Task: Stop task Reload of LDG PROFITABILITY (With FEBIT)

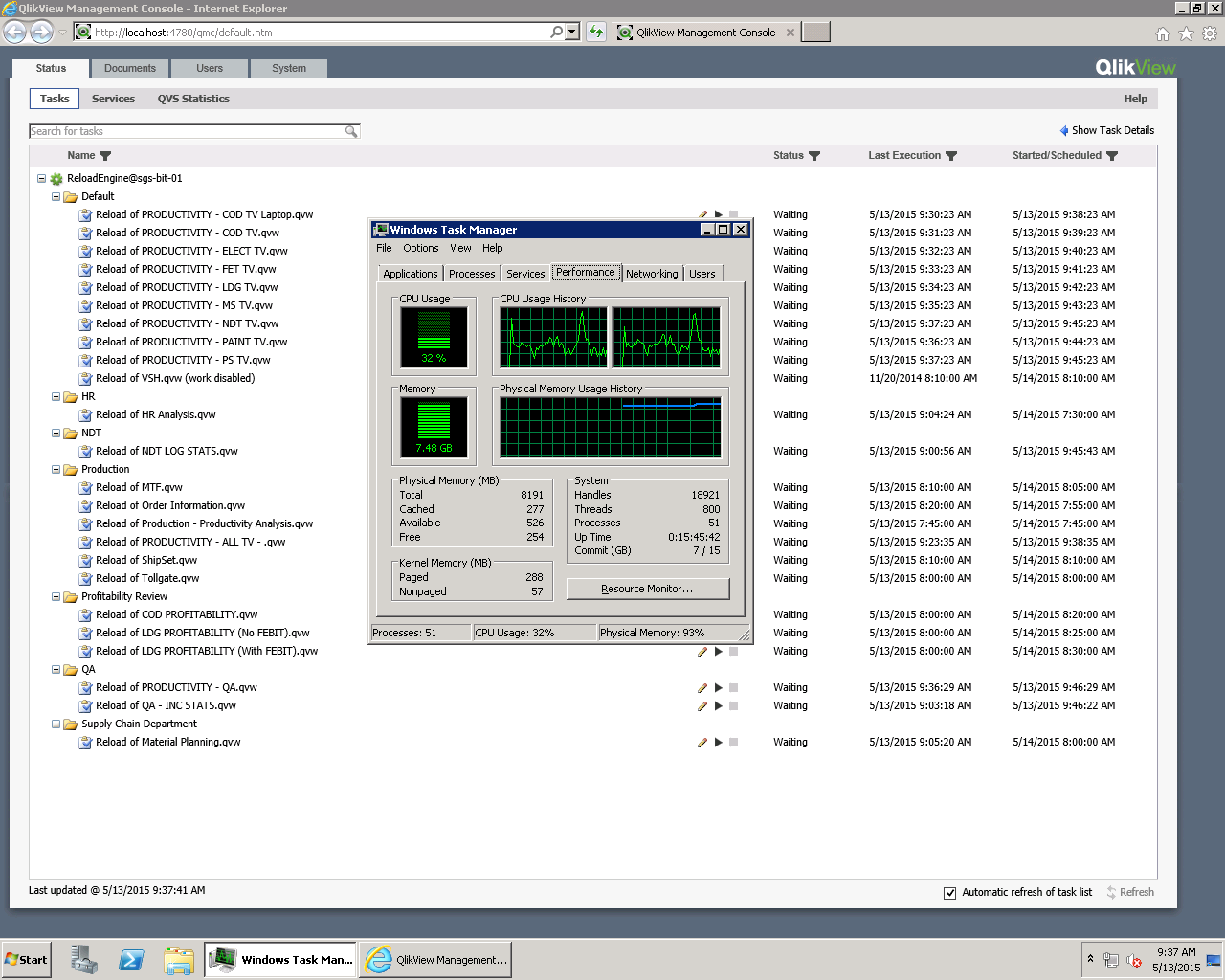Action: (734, 651)
